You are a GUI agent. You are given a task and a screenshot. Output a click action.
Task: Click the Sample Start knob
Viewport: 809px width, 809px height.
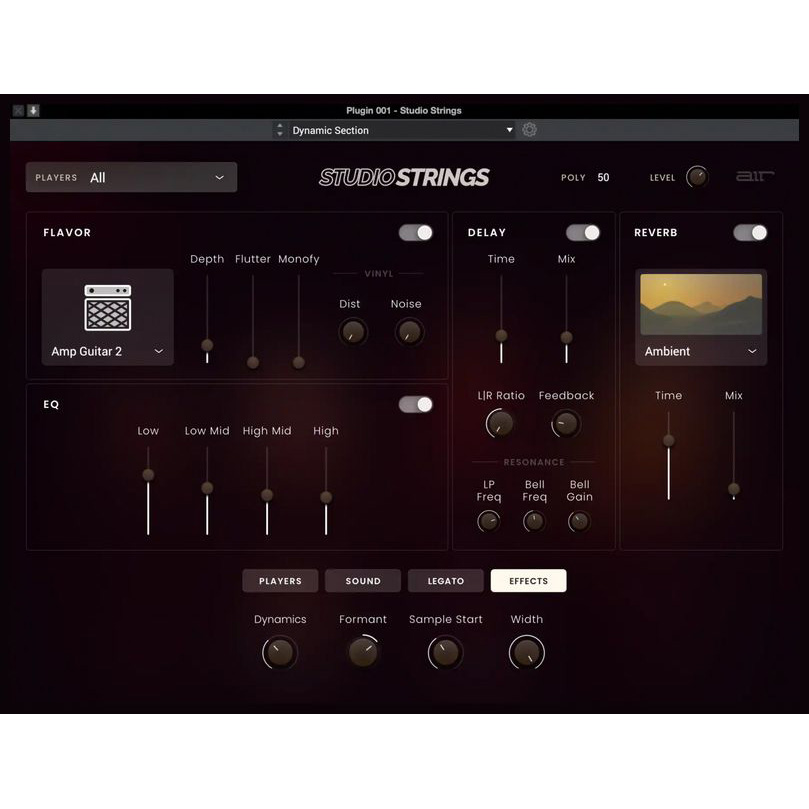pos(445,653)
